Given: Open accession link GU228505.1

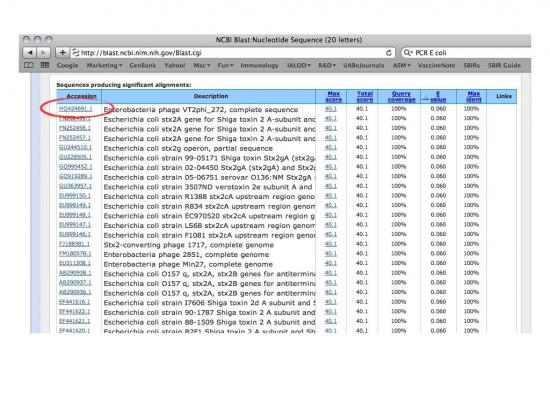Looking at the screenshot, I should click(75, 157).
